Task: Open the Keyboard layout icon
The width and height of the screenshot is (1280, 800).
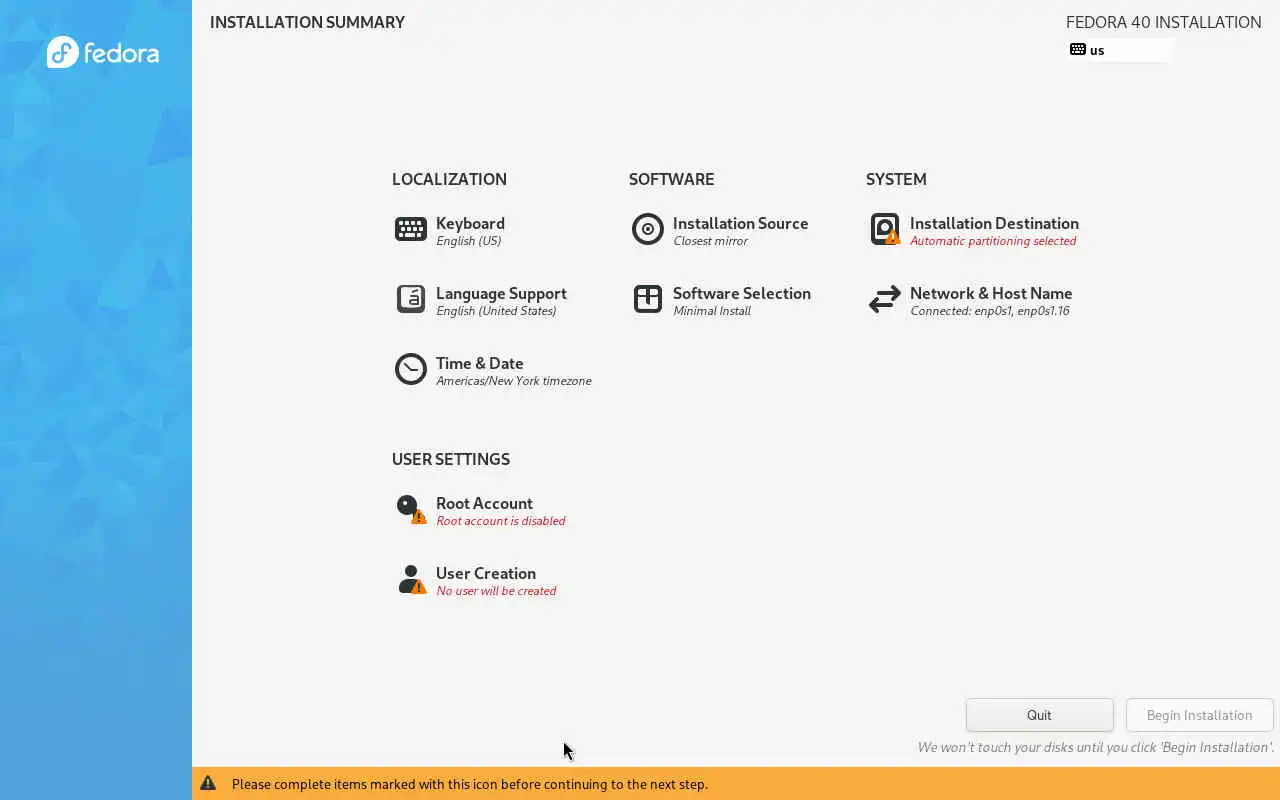Action: click(x=410, y=229)
